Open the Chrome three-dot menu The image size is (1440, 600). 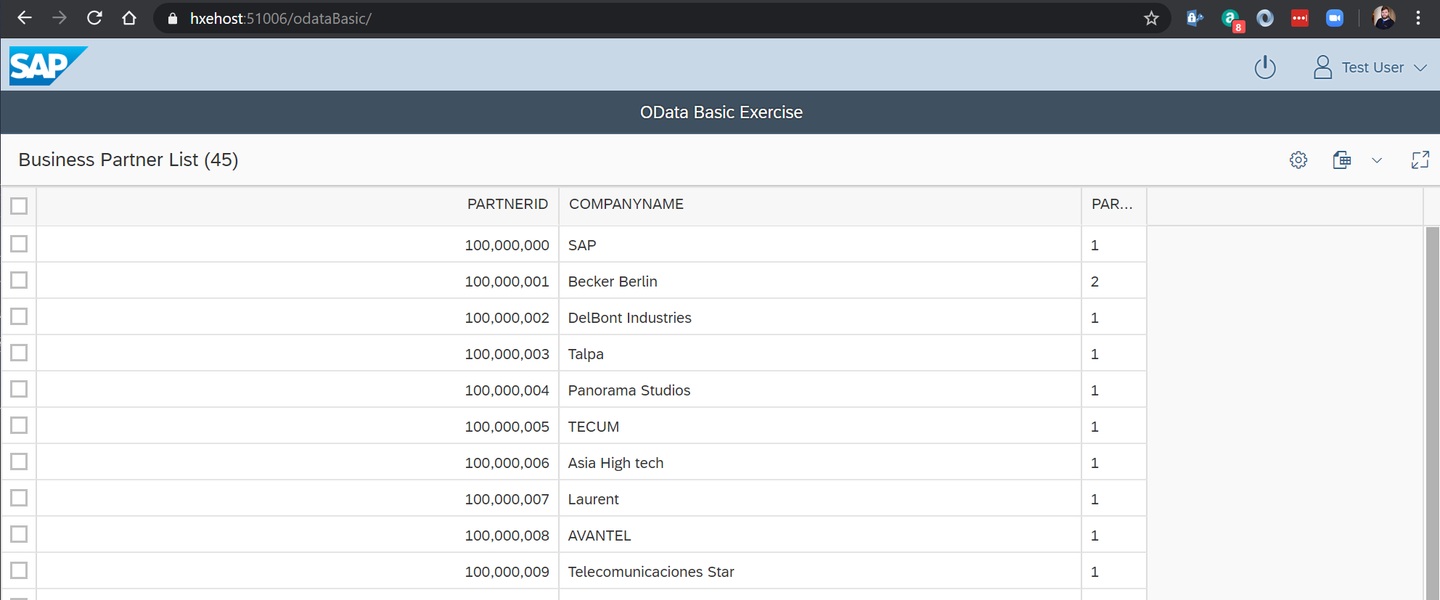(1418, 18)
